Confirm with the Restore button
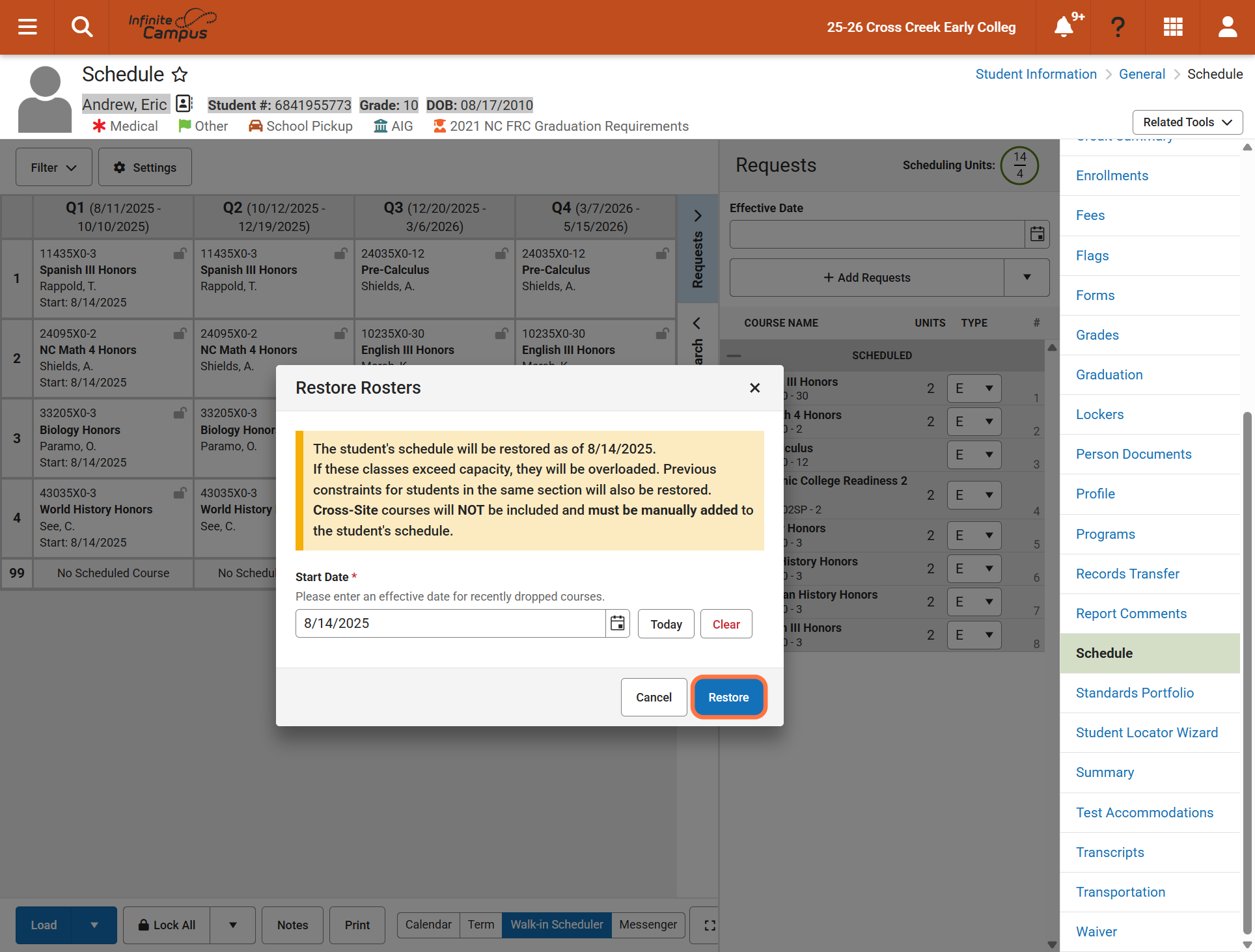The width and height of the screenshot is (1255, 952). pyautogui.click(x=728, y=698)
